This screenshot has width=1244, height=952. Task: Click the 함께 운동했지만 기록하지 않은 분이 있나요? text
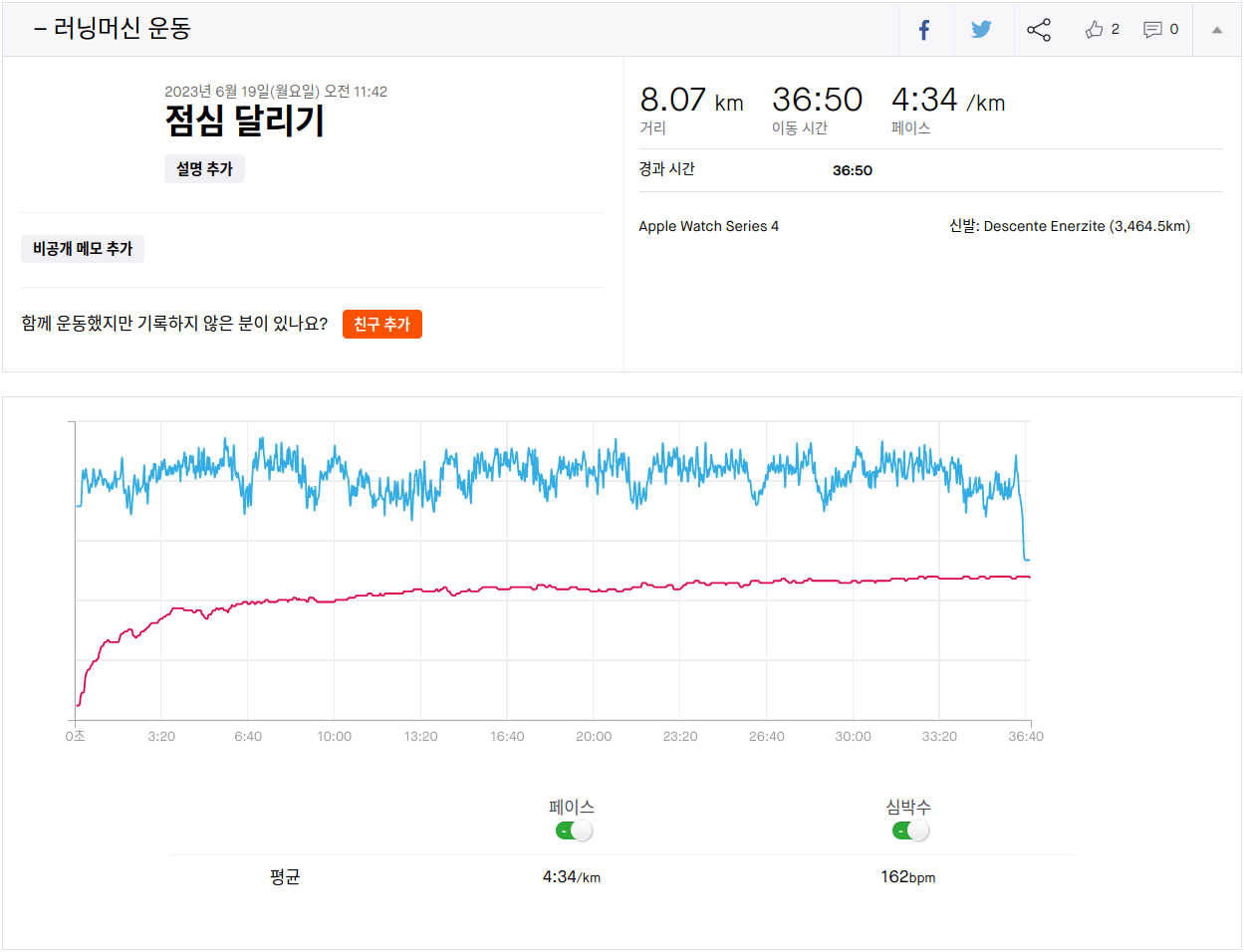tap(174, 324)
